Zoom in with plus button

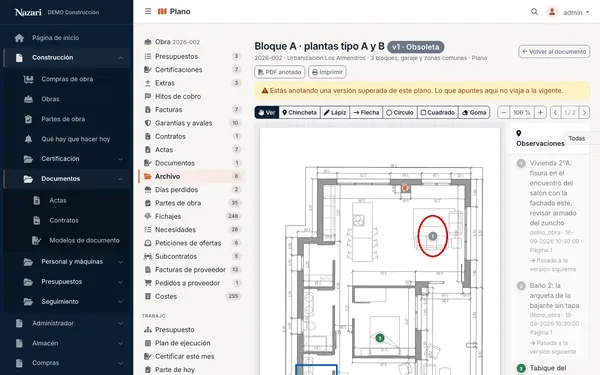(540, 112)
